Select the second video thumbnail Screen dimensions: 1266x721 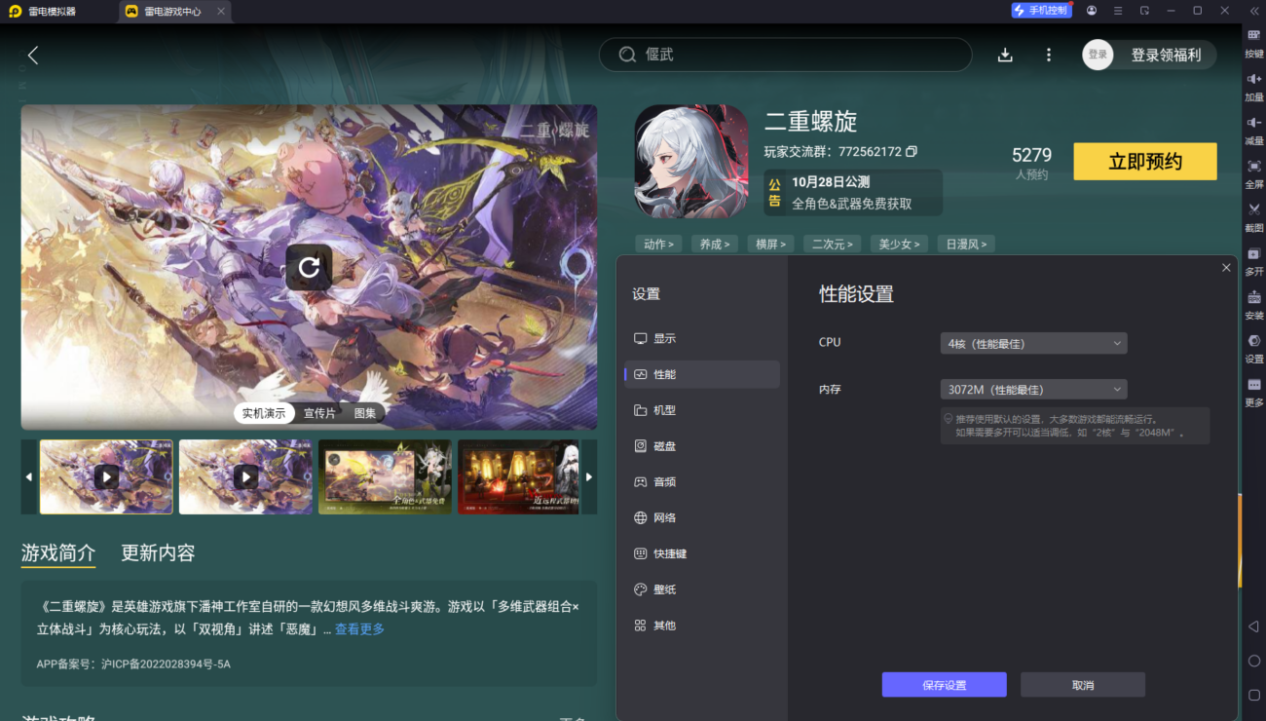pos(246,477)
